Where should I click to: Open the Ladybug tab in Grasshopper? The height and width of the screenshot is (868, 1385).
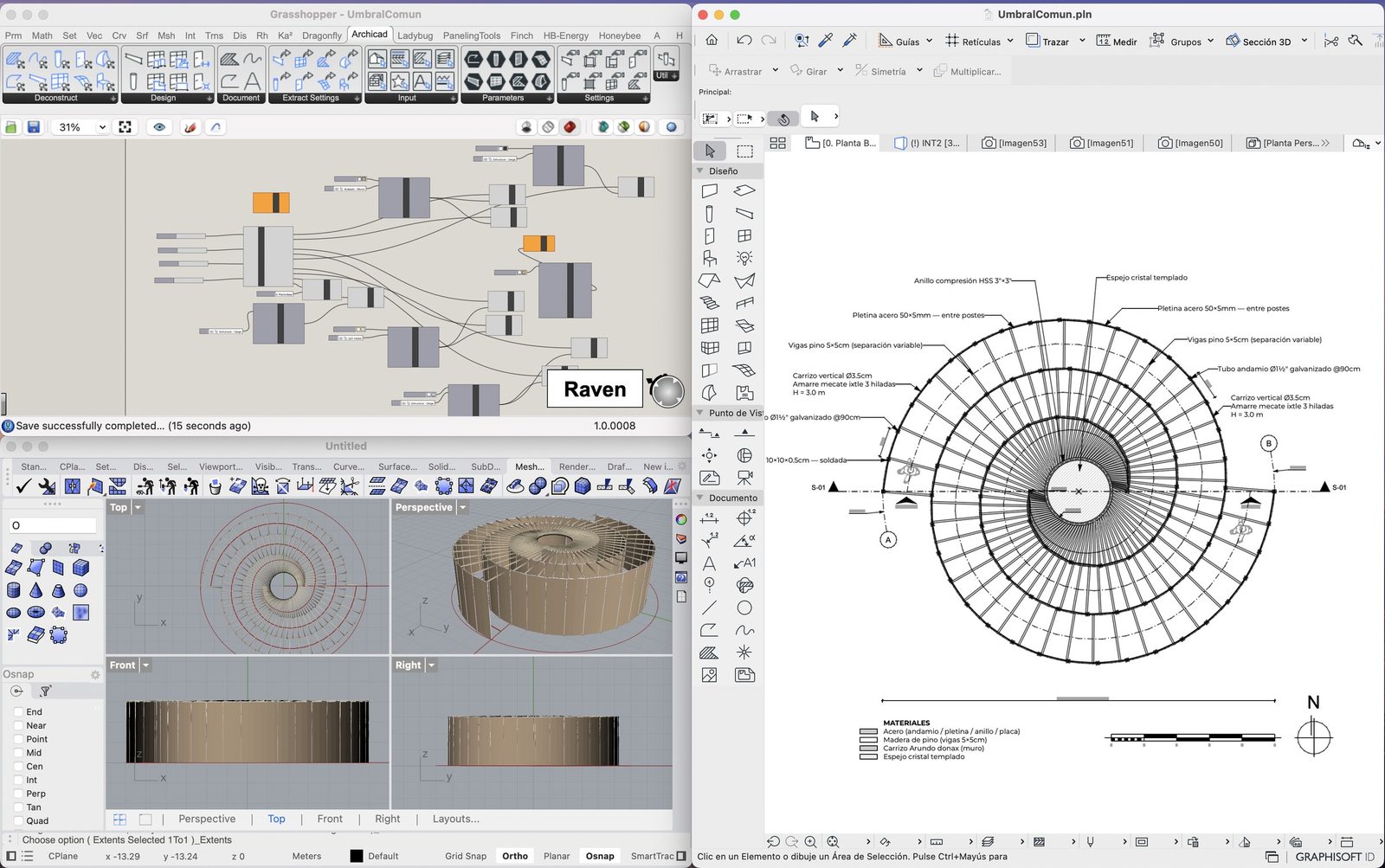coord(415,35)
